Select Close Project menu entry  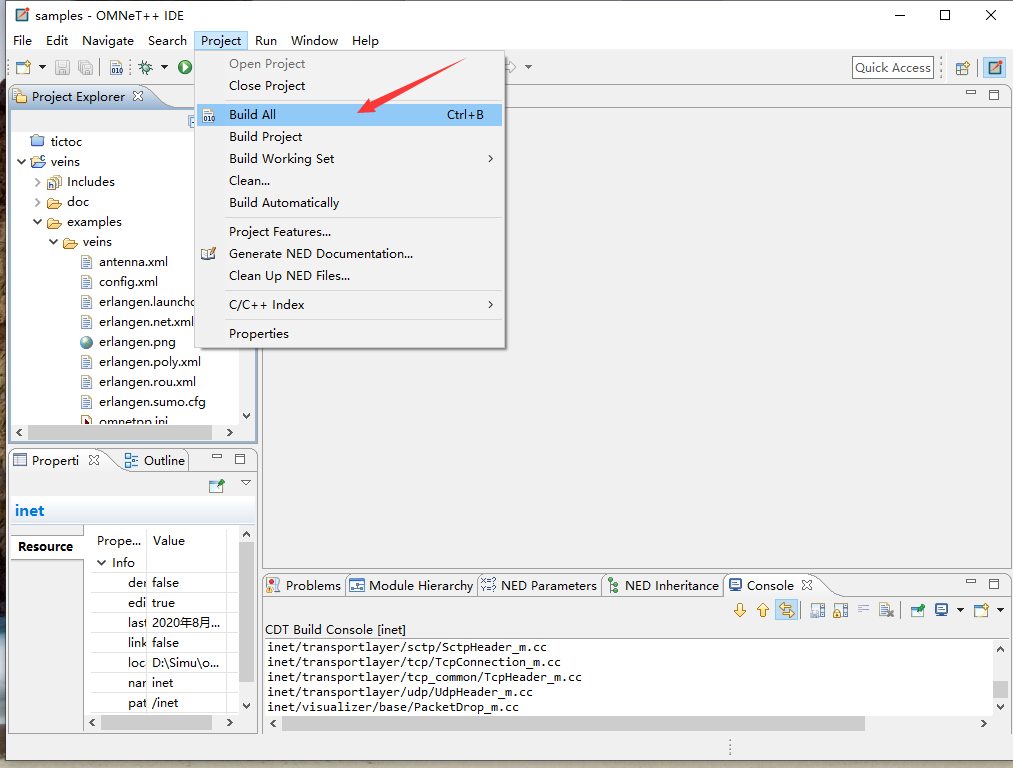tap(350, 85)
